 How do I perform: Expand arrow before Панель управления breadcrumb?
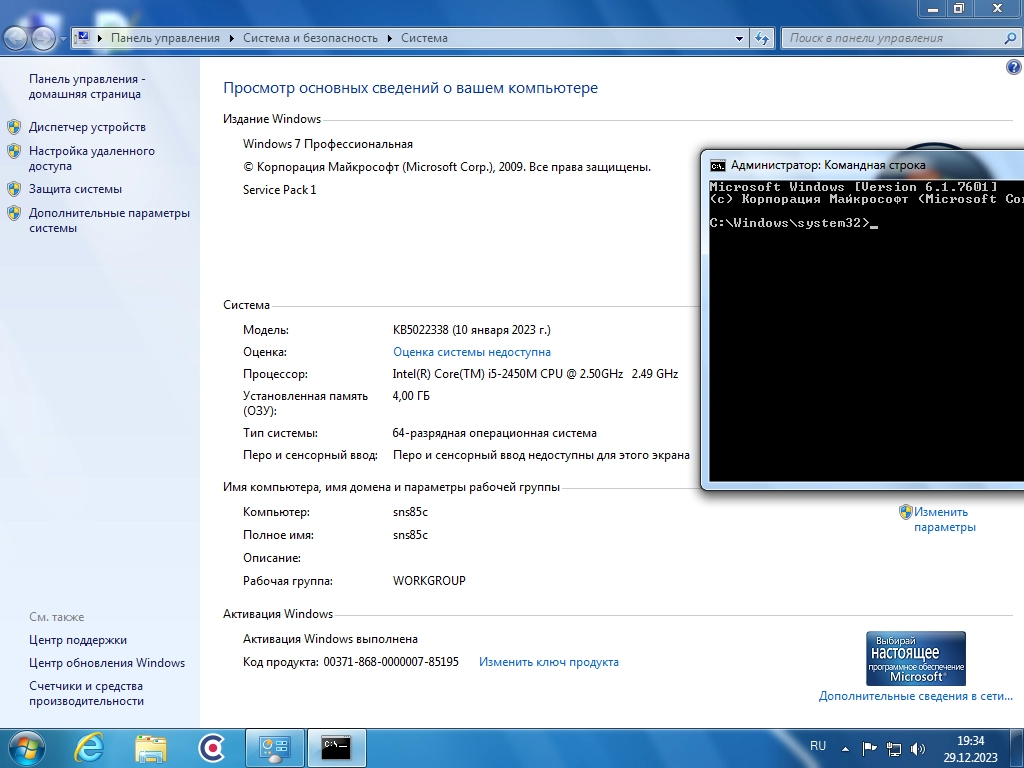point(100,38)
